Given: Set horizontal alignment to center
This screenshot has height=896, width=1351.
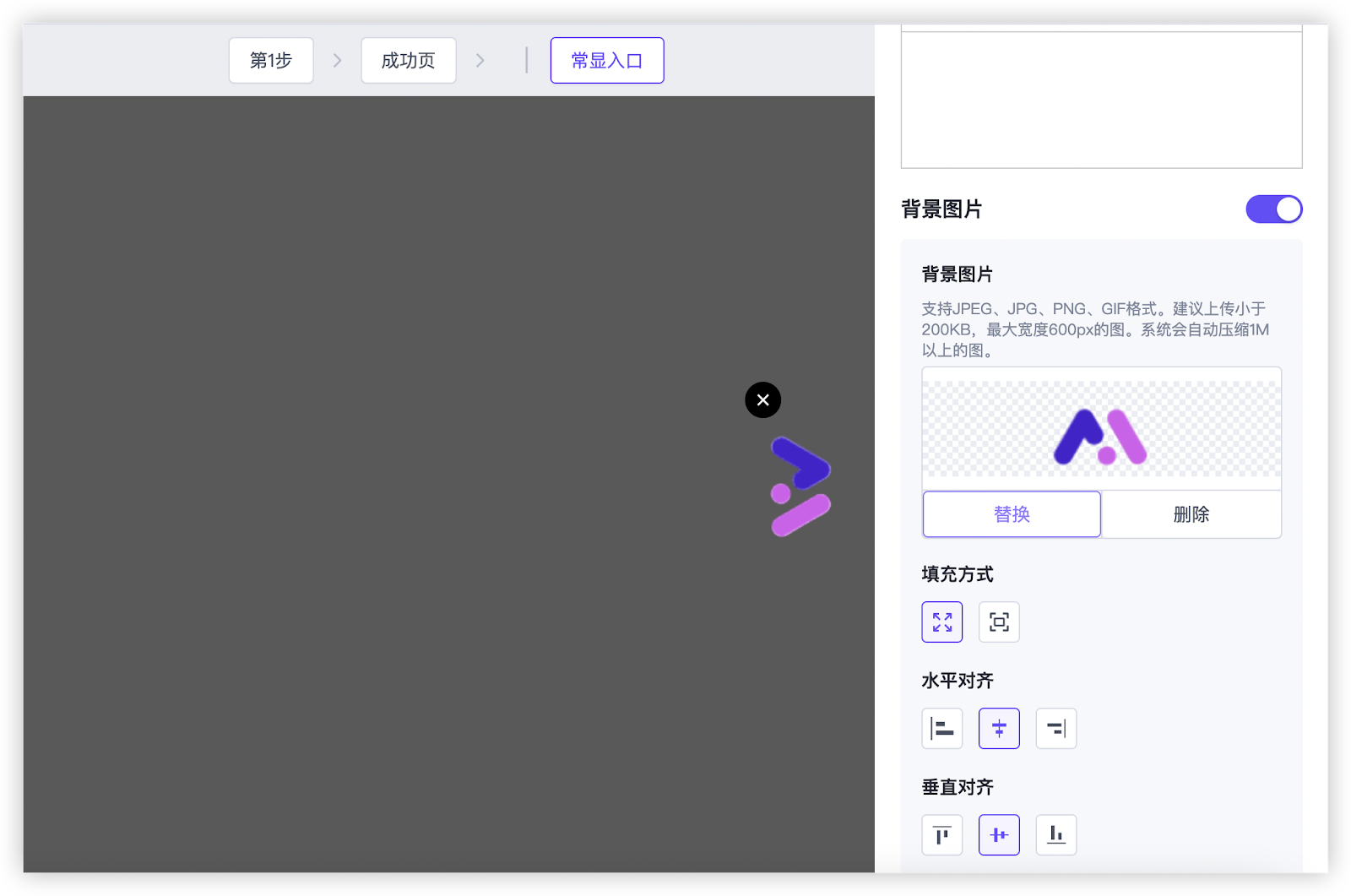Looking at the screenshot, I should click(999, 729).
